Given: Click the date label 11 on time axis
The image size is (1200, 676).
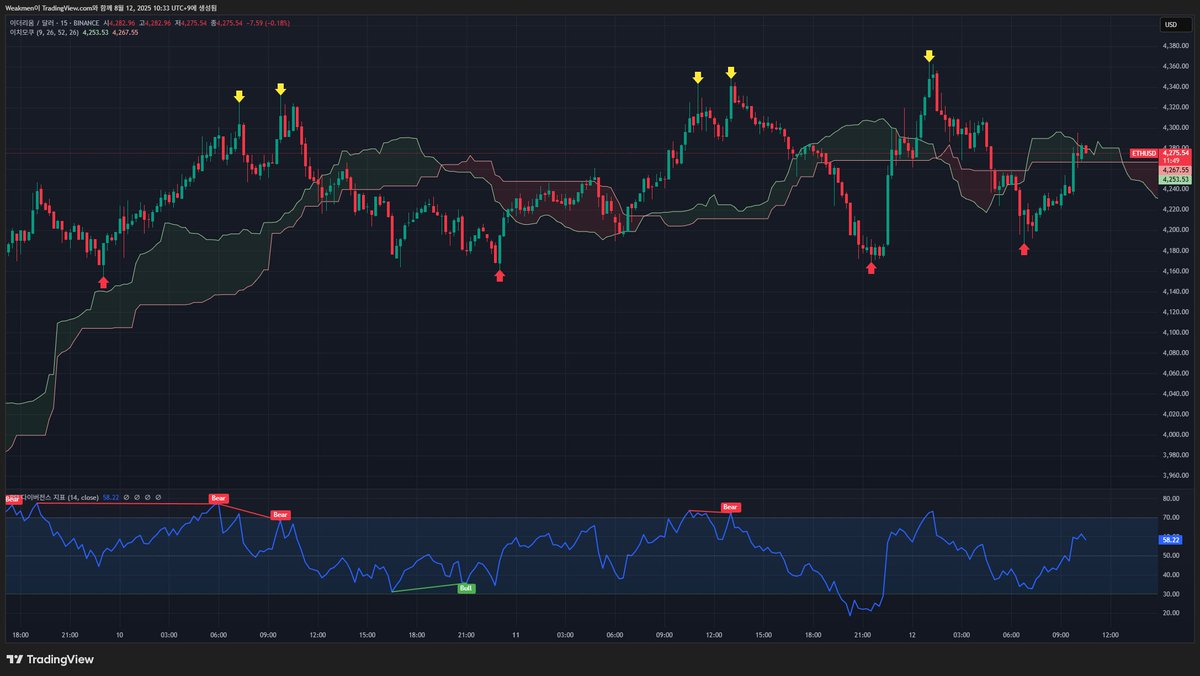Looking at the screenshot, I should tap(516, 635).
